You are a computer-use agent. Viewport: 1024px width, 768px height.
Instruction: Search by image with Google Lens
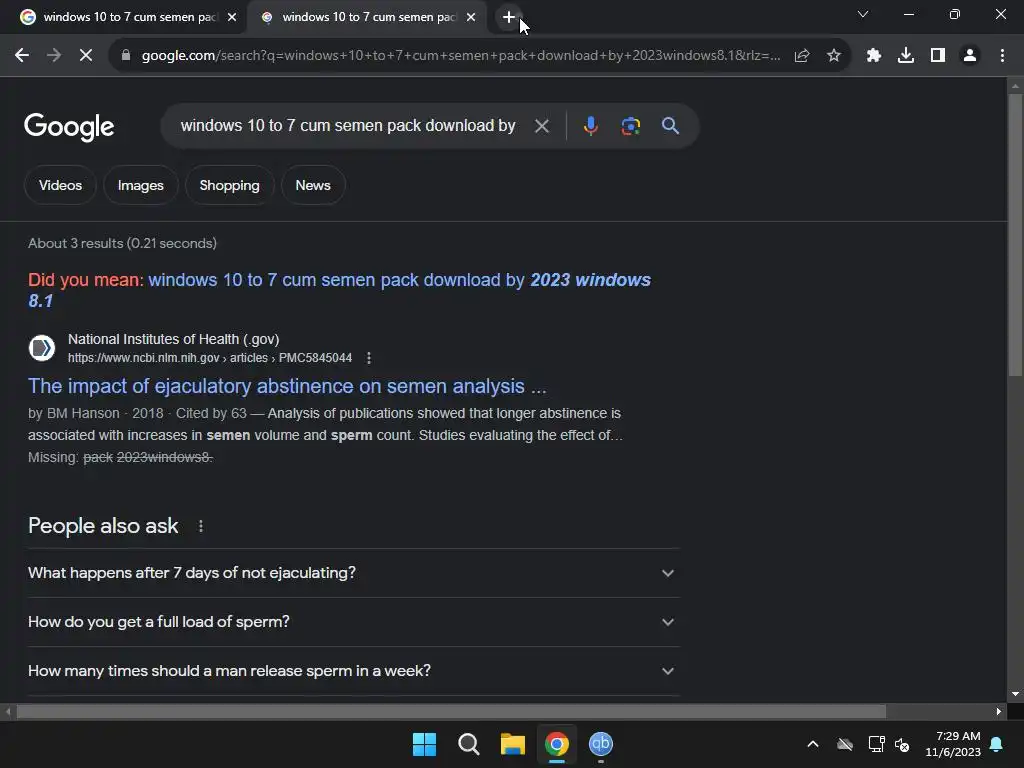pos(630,125)
